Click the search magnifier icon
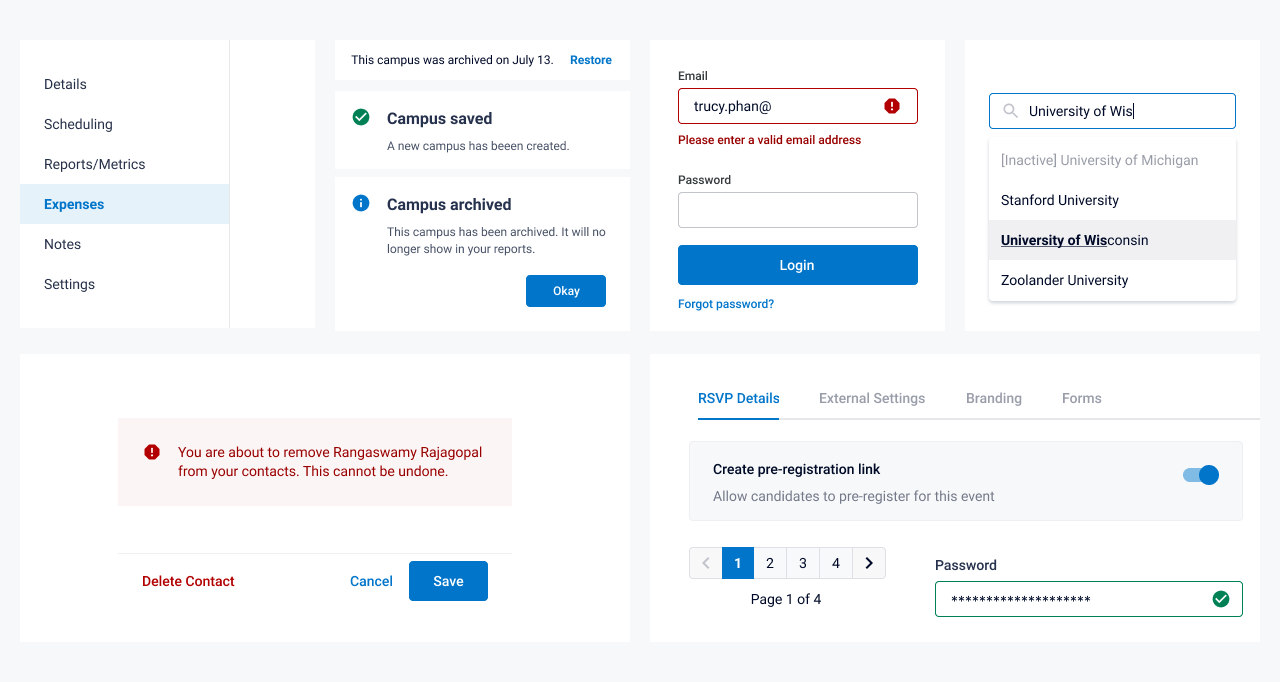This screenshot has height=682, width=1280. click(x=1011, y=111)
